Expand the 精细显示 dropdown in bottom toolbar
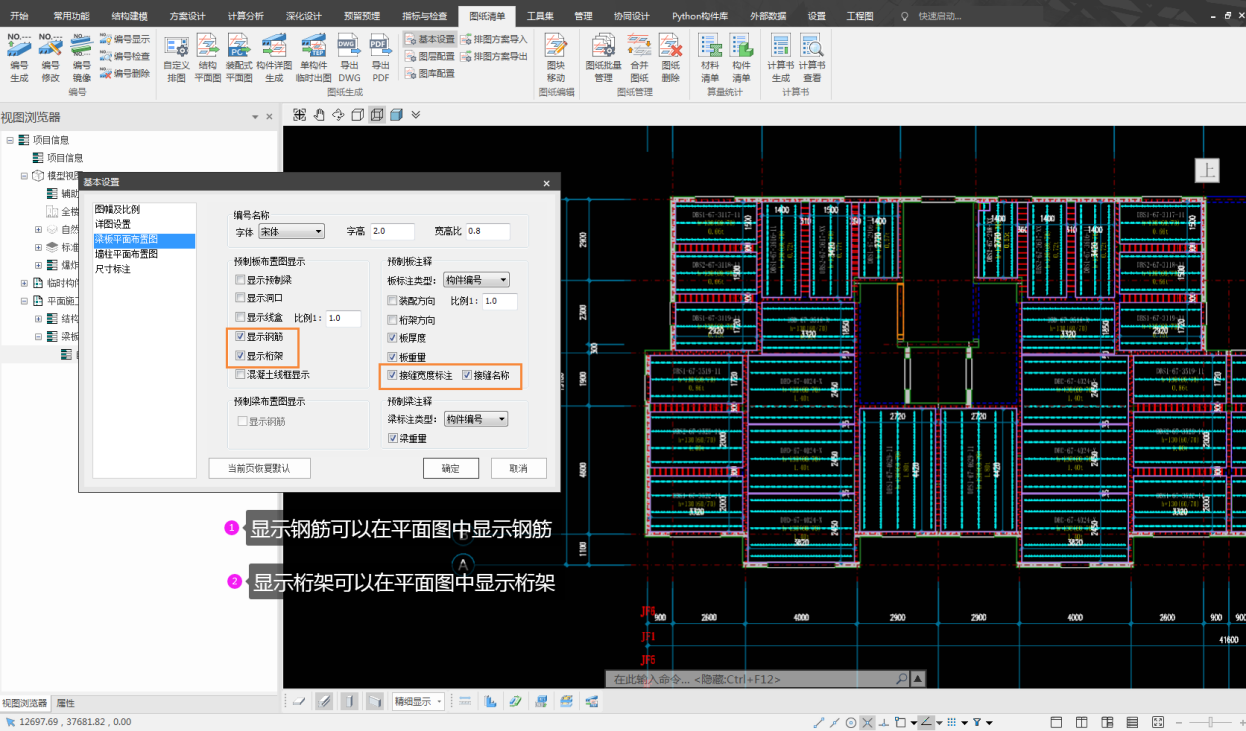 pos(418,702)
